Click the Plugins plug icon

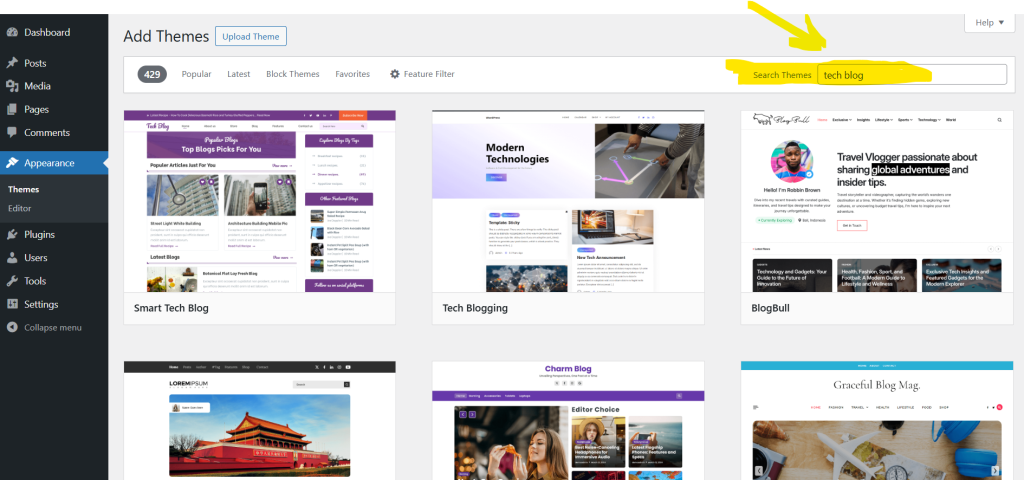tap(12, 234)
